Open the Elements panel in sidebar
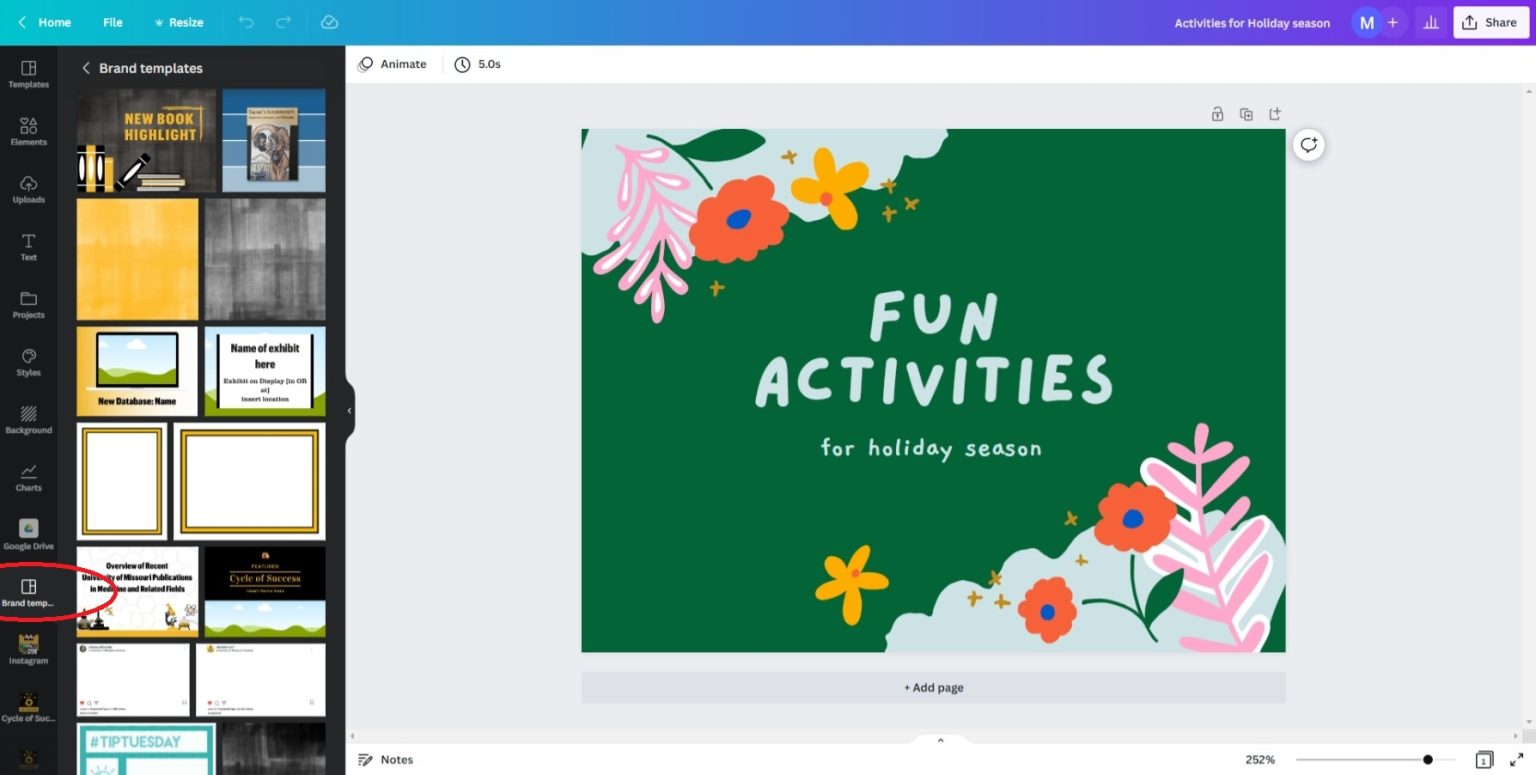This screenshot has width=1536, height=775. tap(28, 130)
